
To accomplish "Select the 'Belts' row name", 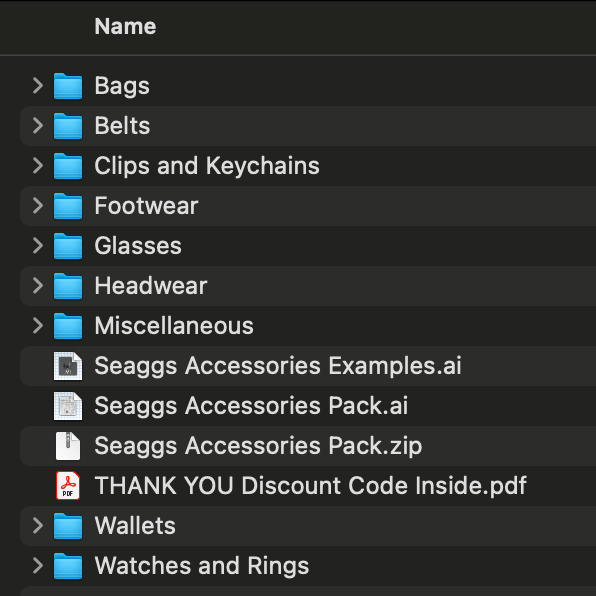I will (122, 126).
